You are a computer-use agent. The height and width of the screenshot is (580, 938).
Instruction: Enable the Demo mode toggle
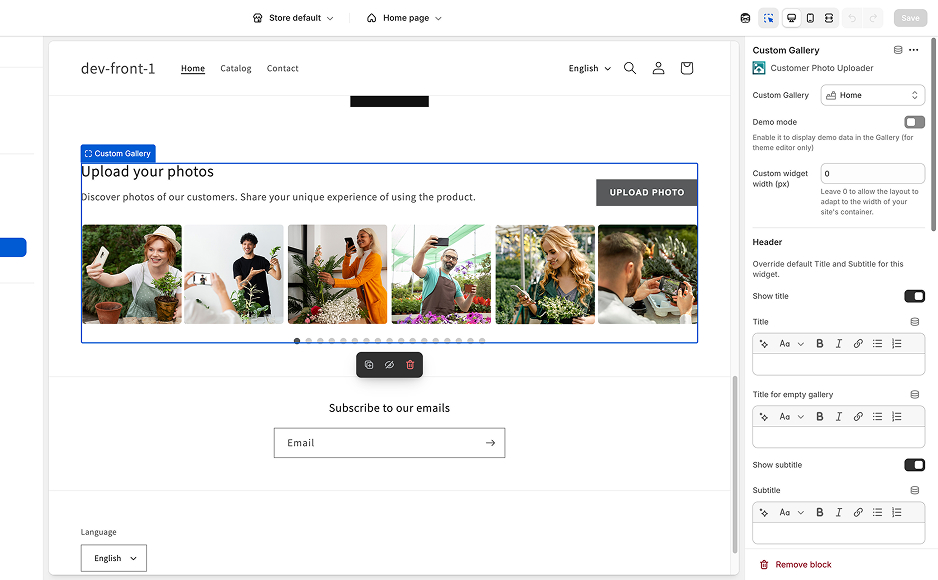tap(914, 122)
